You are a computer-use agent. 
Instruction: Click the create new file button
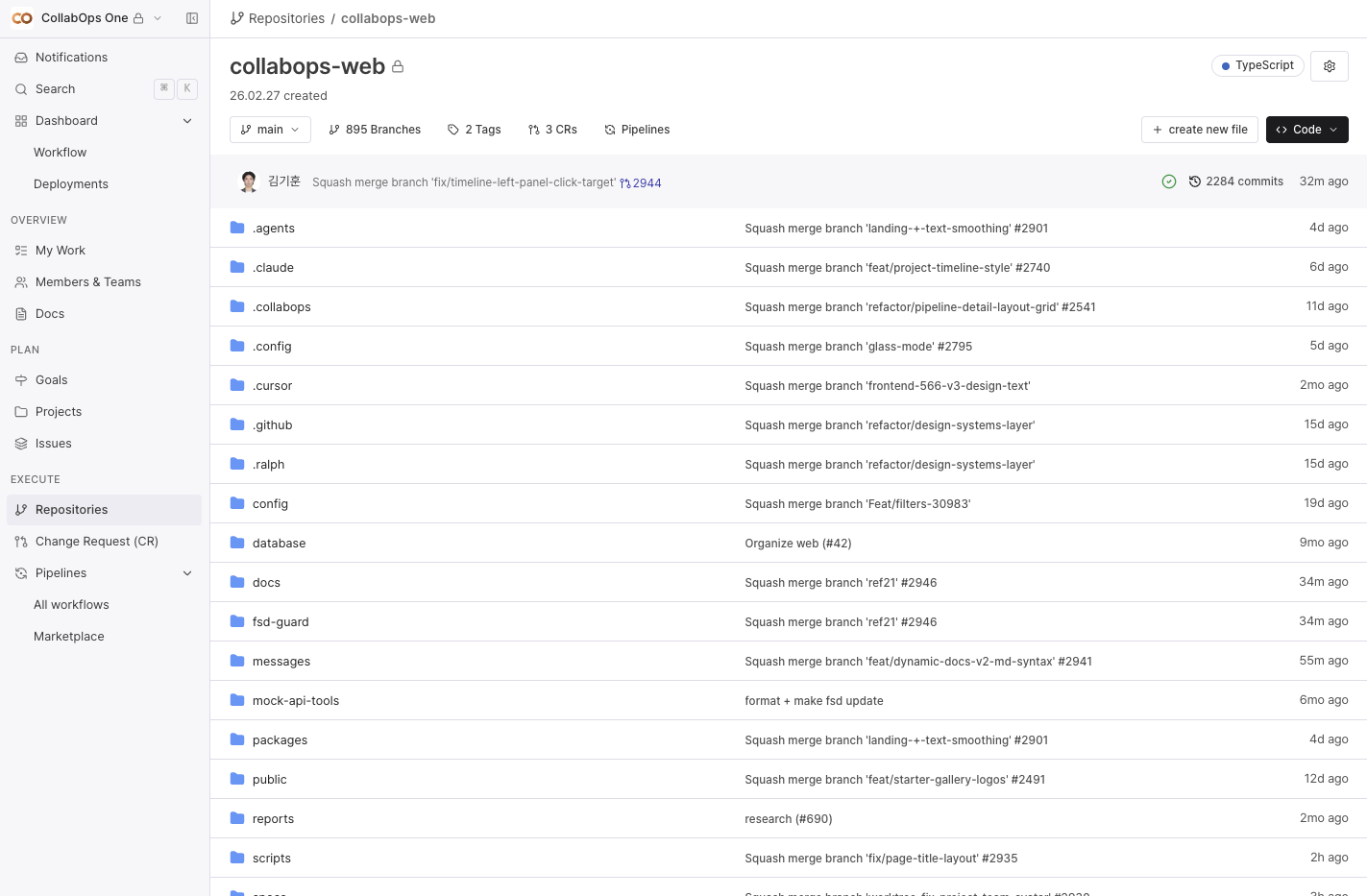click(1200, 130)
